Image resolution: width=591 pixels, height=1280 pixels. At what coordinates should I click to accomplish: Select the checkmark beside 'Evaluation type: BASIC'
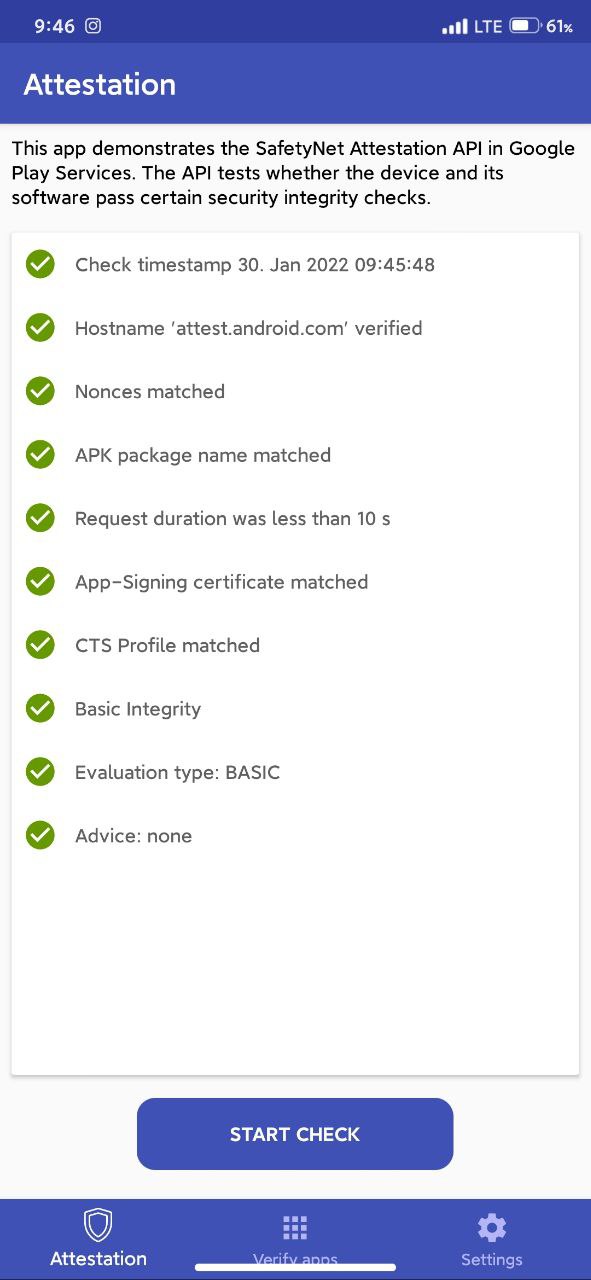(x=40, y=771)
